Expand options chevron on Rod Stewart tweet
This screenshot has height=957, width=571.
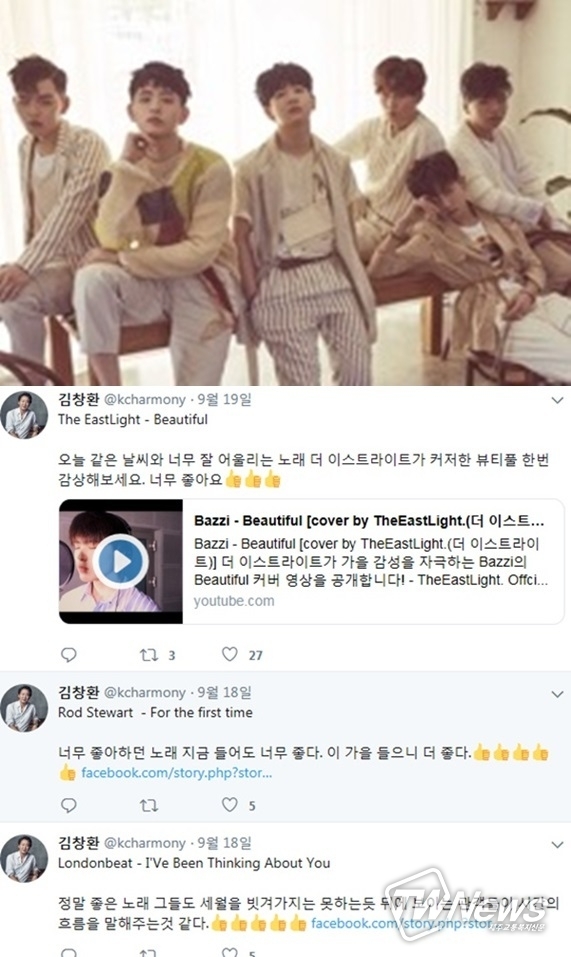[x=557, y=694]
